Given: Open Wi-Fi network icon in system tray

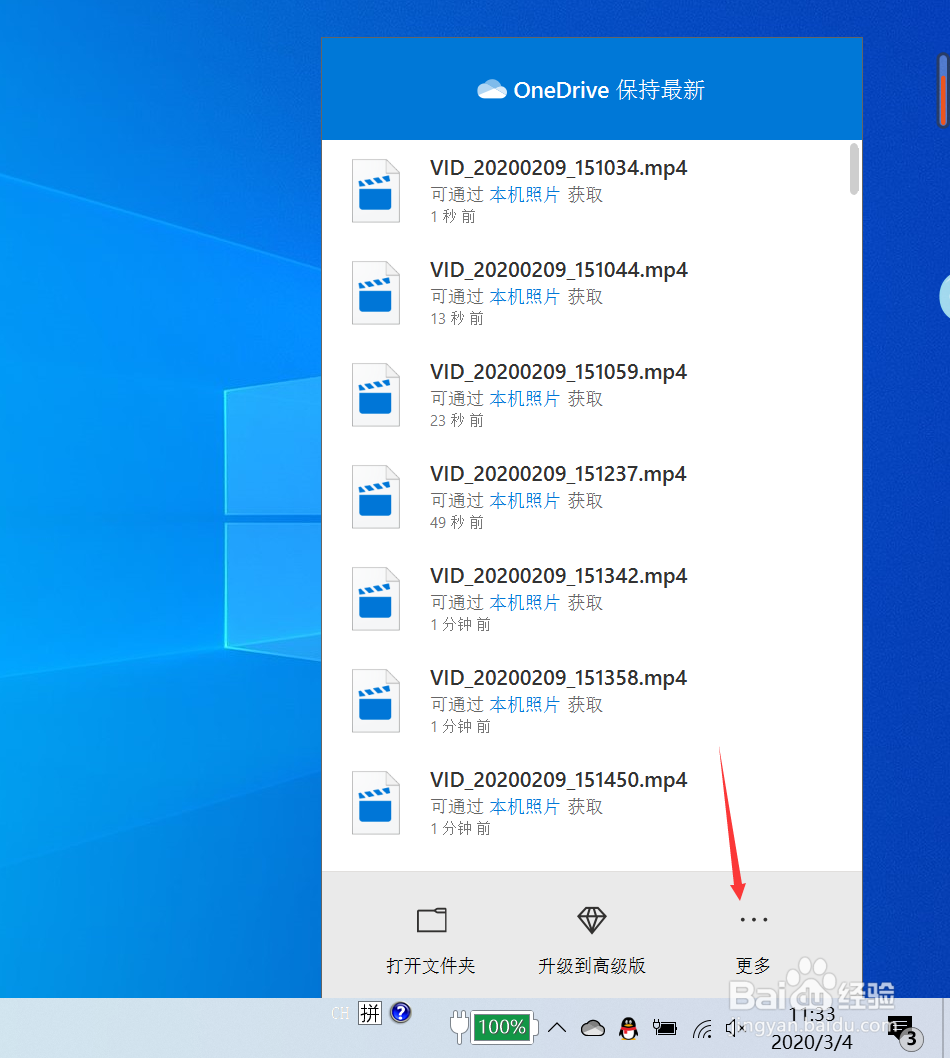Looking at the screenshot, I should pos(702,1029).
